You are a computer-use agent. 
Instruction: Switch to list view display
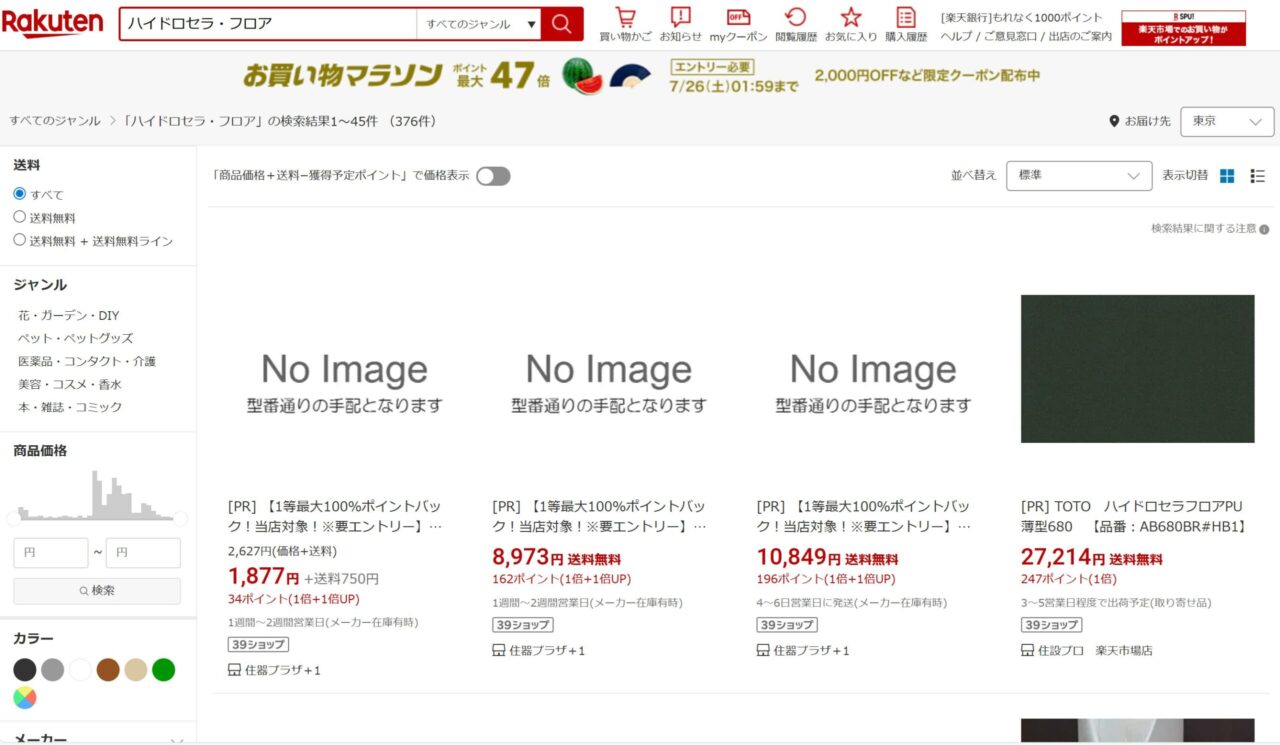coord(1258,176)
